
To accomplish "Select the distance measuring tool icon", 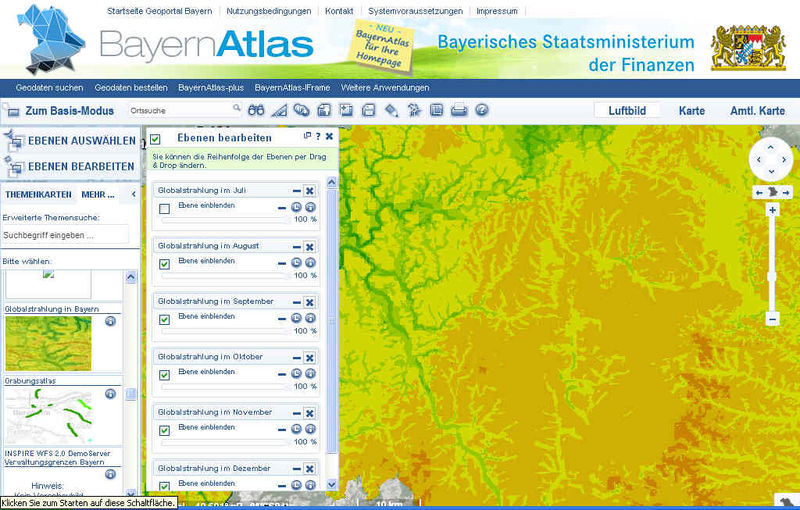I will [x=279, y=109].
